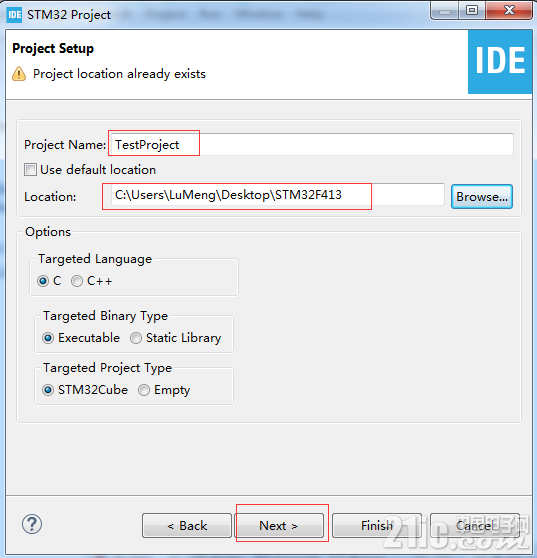Go to the previous page with Back
This screenshot has width=537, height=558.
[x=187, y=525]
